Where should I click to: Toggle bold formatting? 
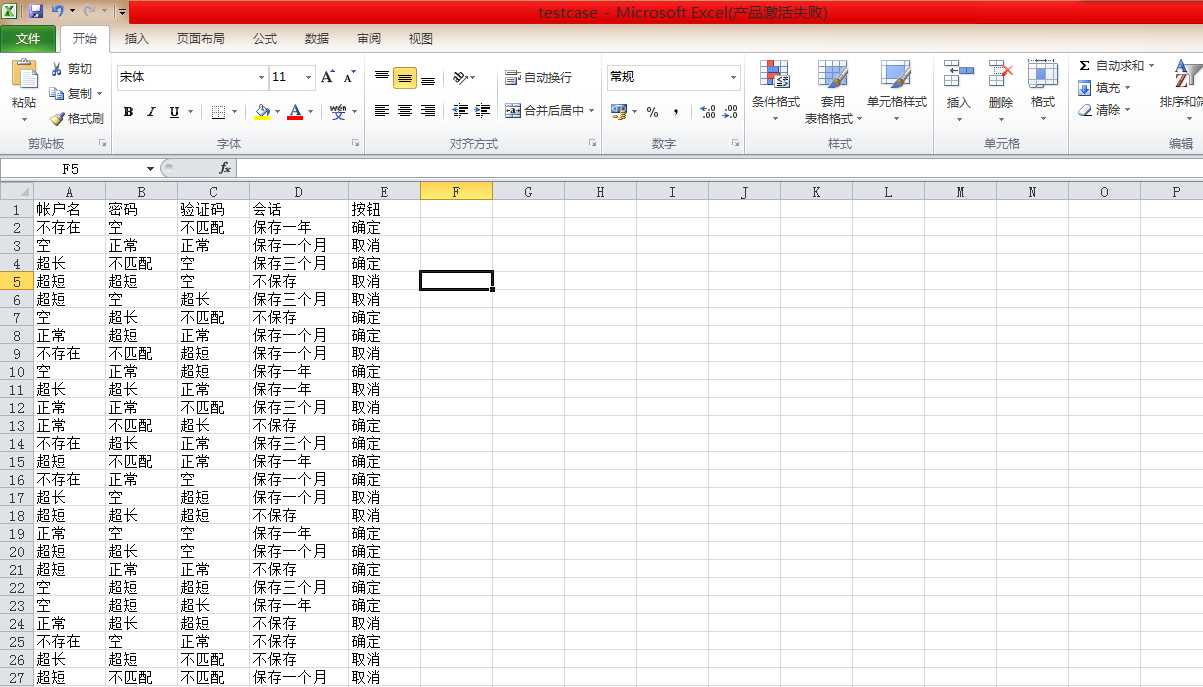tap(128, 112)
